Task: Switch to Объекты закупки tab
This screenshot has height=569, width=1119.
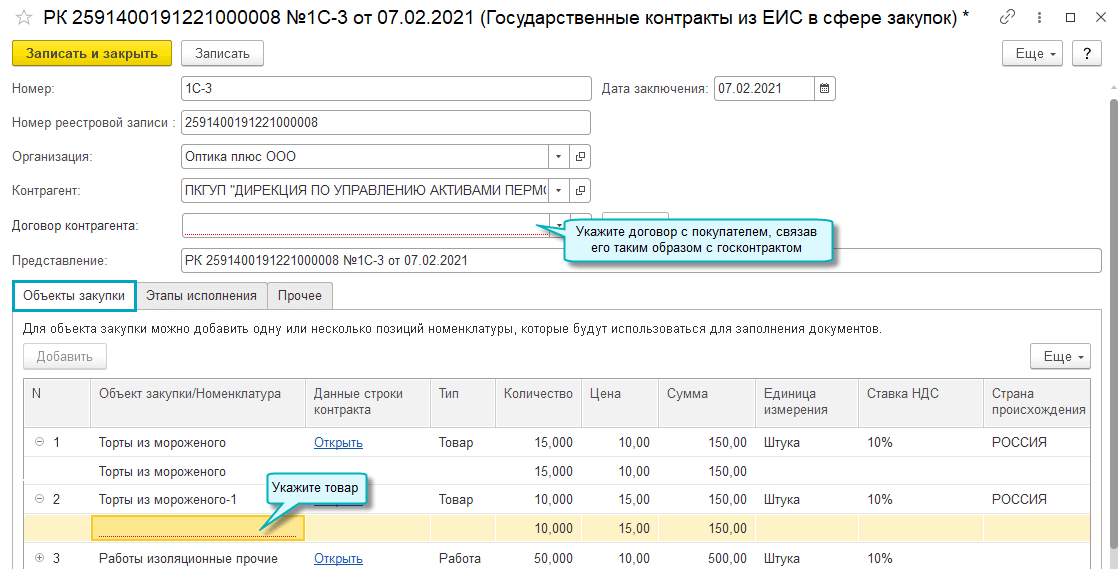Action: tap(74, 296)
